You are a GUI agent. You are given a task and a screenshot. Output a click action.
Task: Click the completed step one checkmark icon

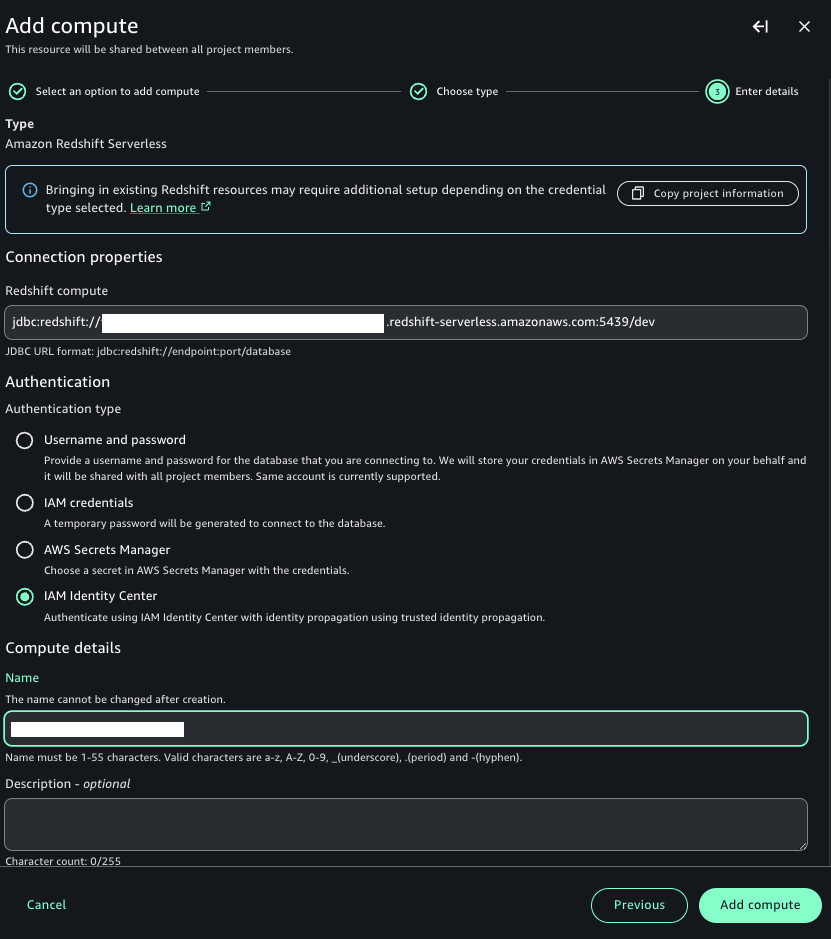(x=17, y=91)
